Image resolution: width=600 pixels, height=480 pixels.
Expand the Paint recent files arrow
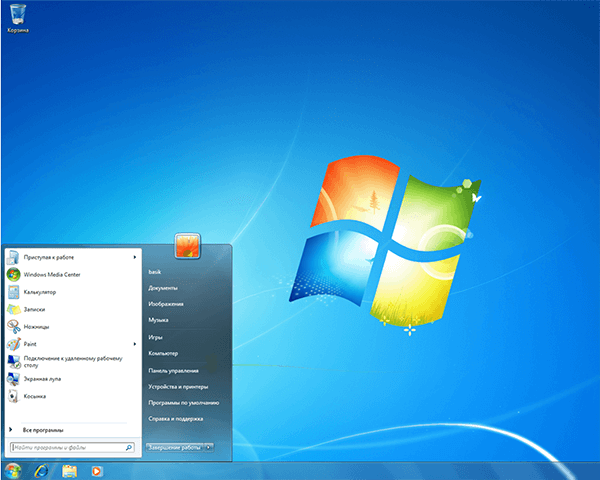[x=135, y=344]
